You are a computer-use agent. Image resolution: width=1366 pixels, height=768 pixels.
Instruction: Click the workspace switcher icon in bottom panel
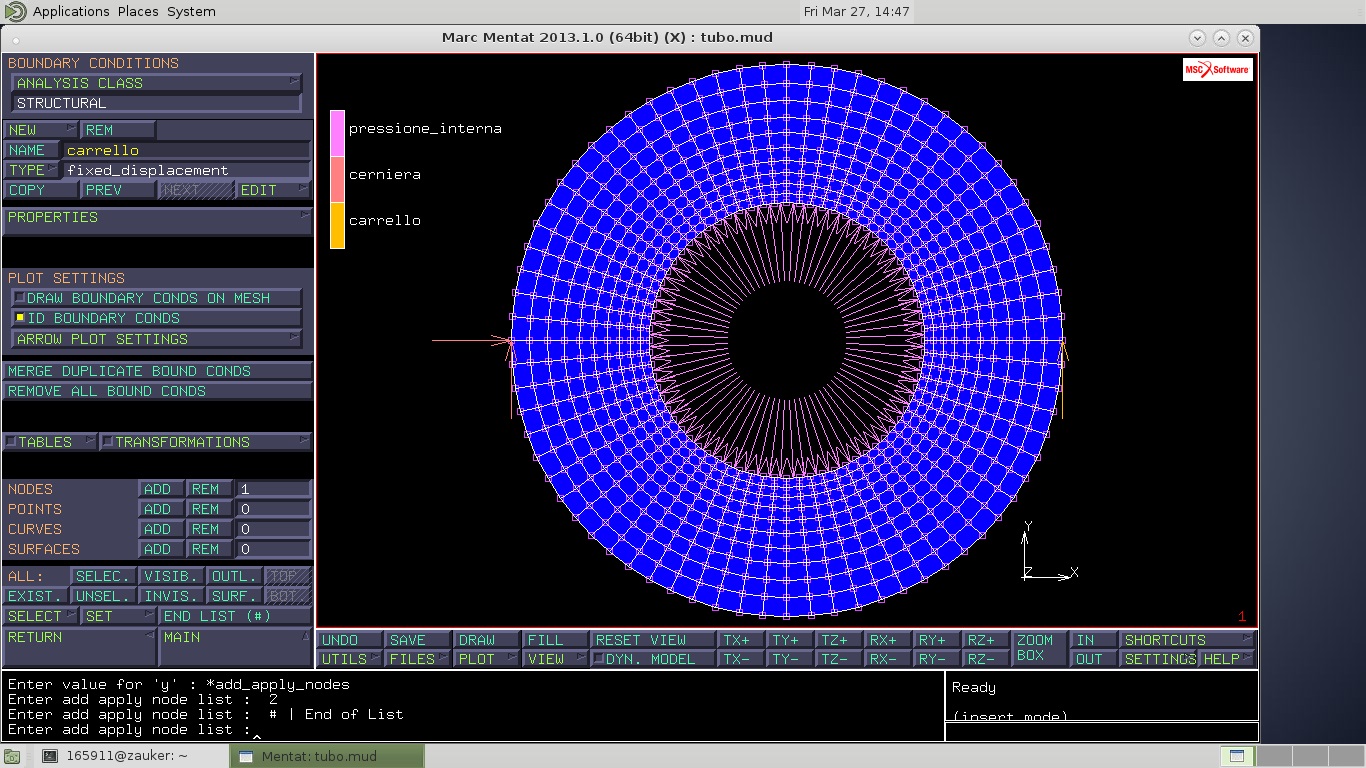(1237, 756)
